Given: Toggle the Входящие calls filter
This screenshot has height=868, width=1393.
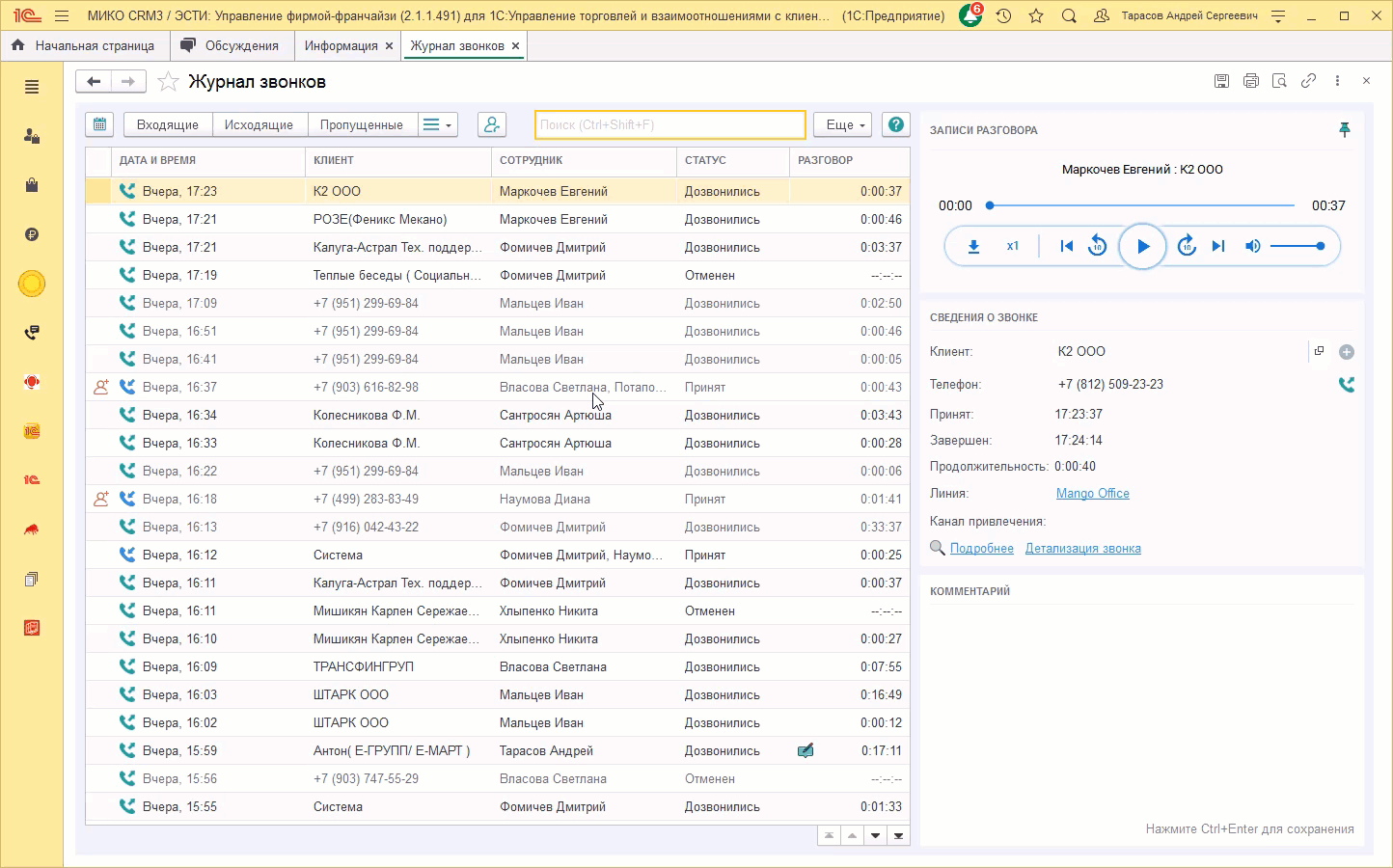Looking at the screenshot, I should click(x=167, y=124).
